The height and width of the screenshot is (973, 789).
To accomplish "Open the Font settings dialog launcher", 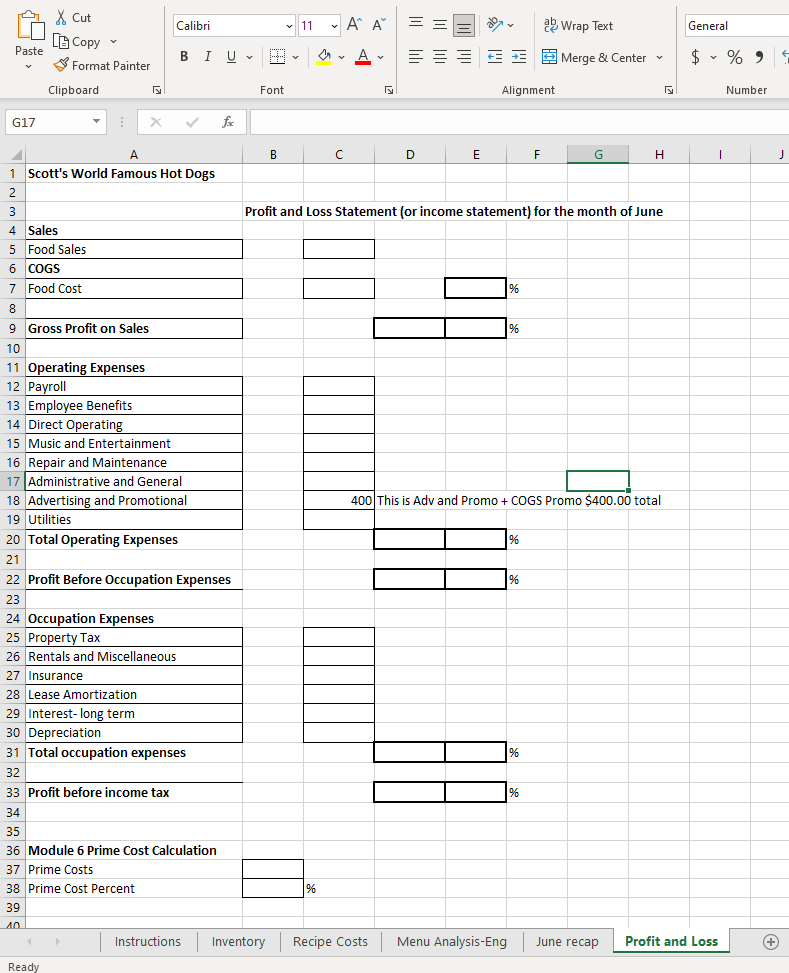I will tap(389, 90).
